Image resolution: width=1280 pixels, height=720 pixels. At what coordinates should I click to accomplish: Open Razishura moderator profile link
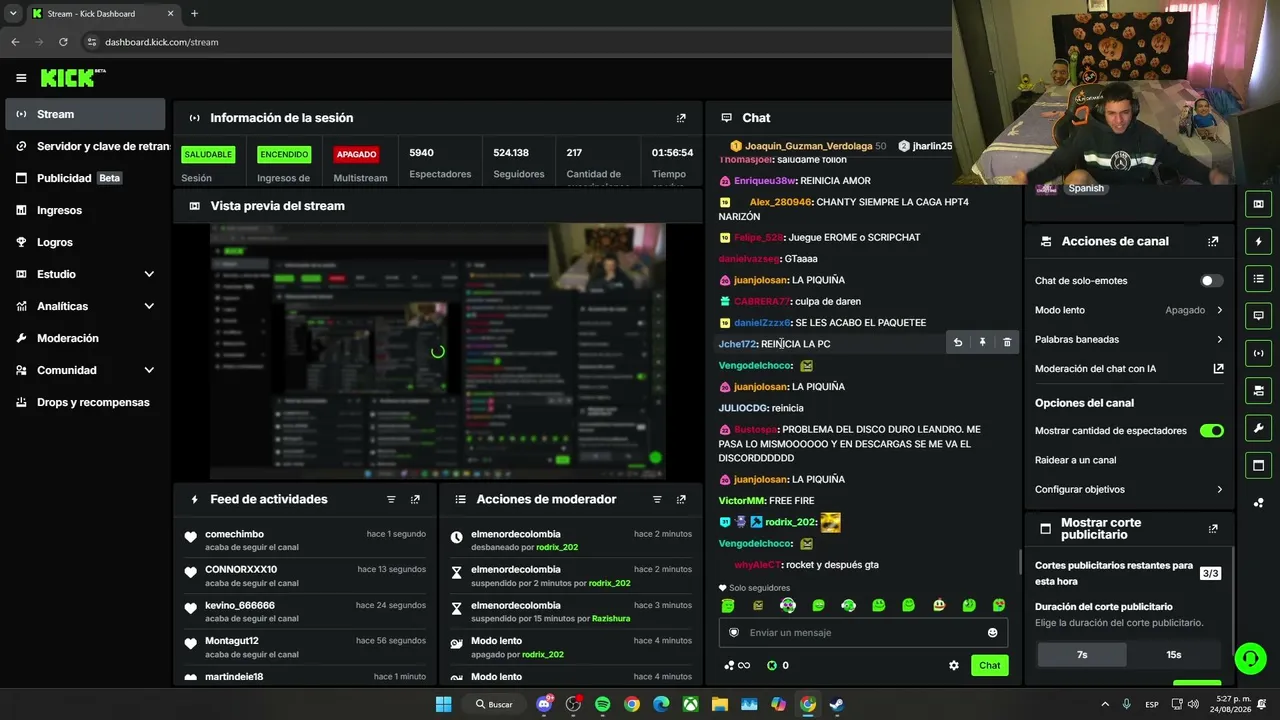pos(610,619)
